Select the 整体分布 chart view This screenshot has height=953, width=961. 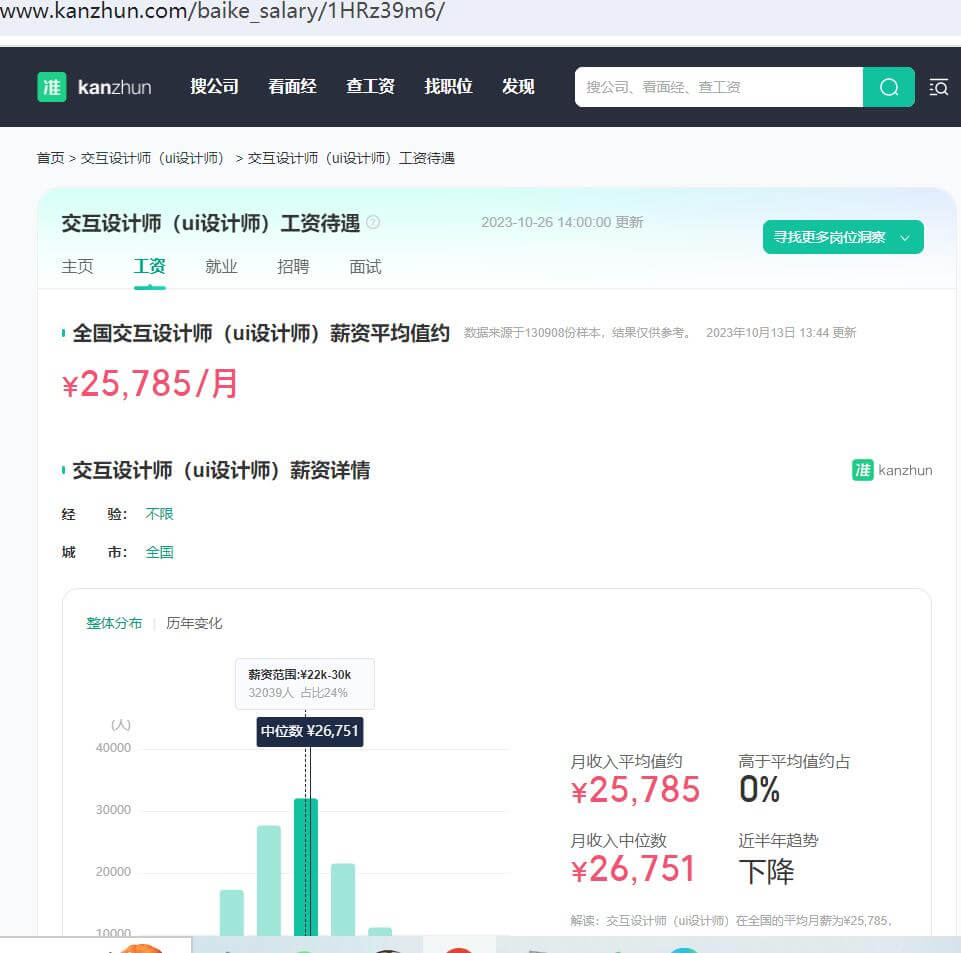114,623
